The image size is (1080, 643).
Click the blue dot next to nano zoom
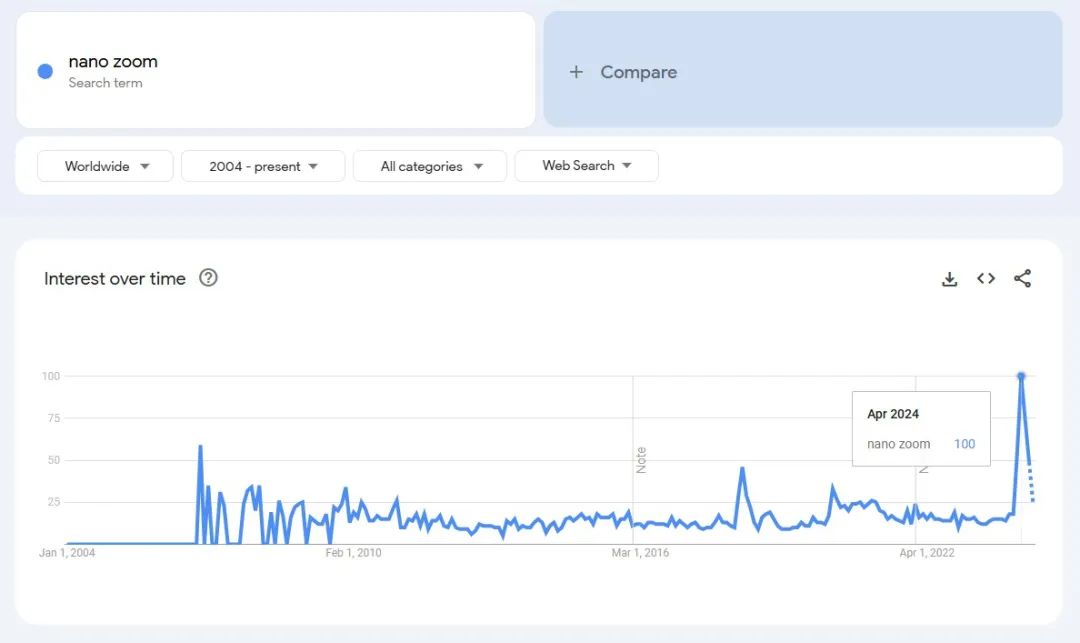click(45, 72)
